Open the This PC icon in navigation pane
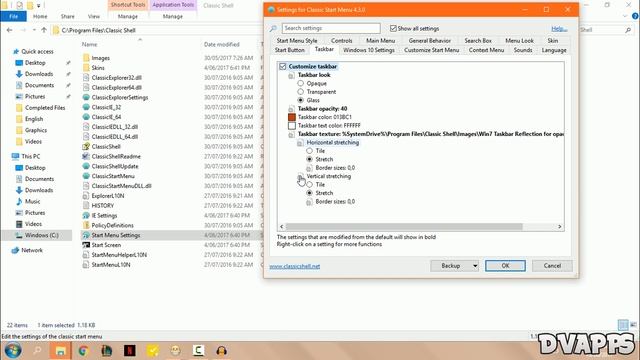 [16, 156]
